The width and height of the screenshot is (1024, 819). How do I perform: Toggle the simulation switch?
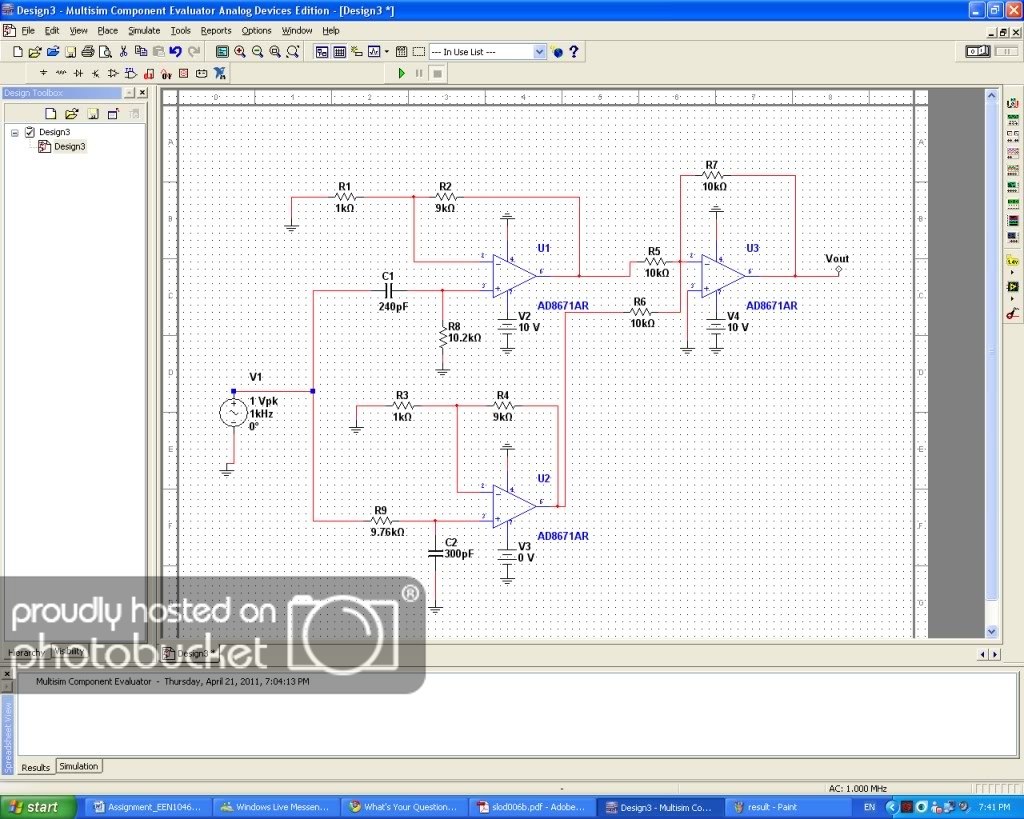[x=978, y=51]
